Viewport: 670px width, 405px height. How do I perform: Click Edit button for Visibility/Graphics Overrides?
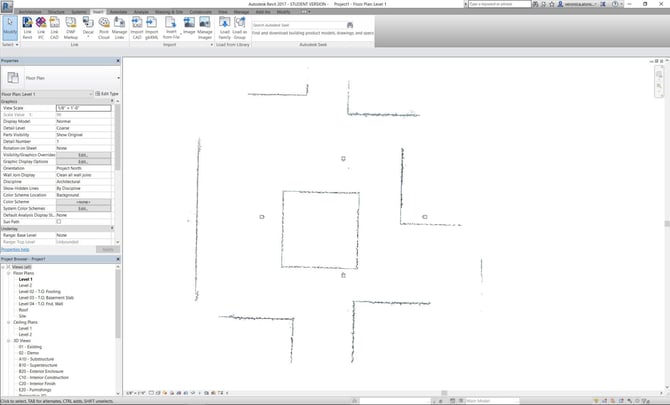coord(83,155)
